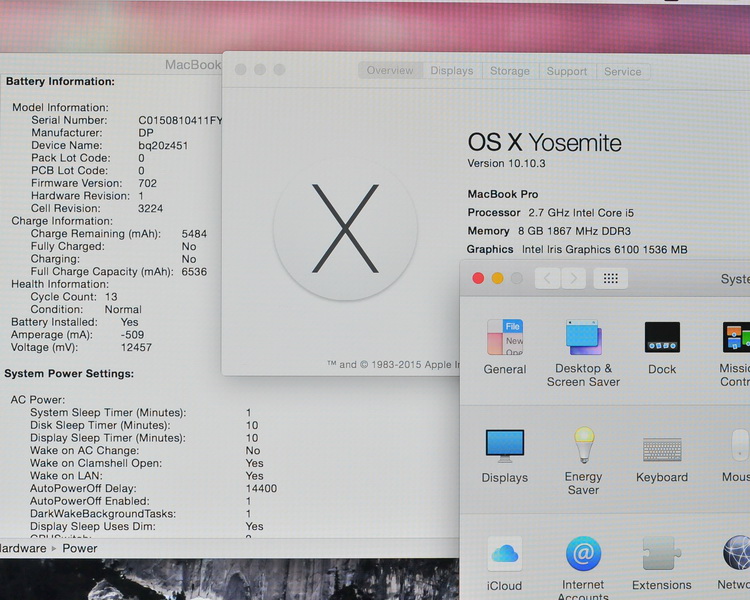Click Full Charge Capacity value 6536
This screenshot has width=750, height=600.
[x=194, y=272]
